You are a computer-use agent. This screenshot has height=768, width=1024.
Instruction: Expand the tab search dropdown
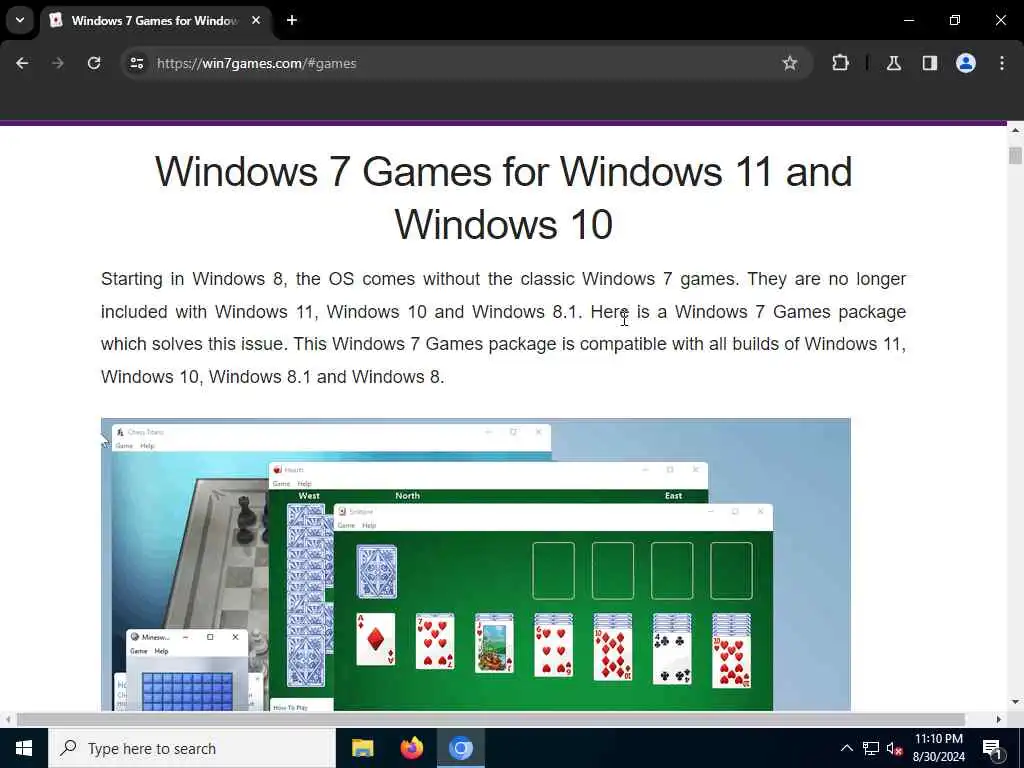tap(20, 20)
